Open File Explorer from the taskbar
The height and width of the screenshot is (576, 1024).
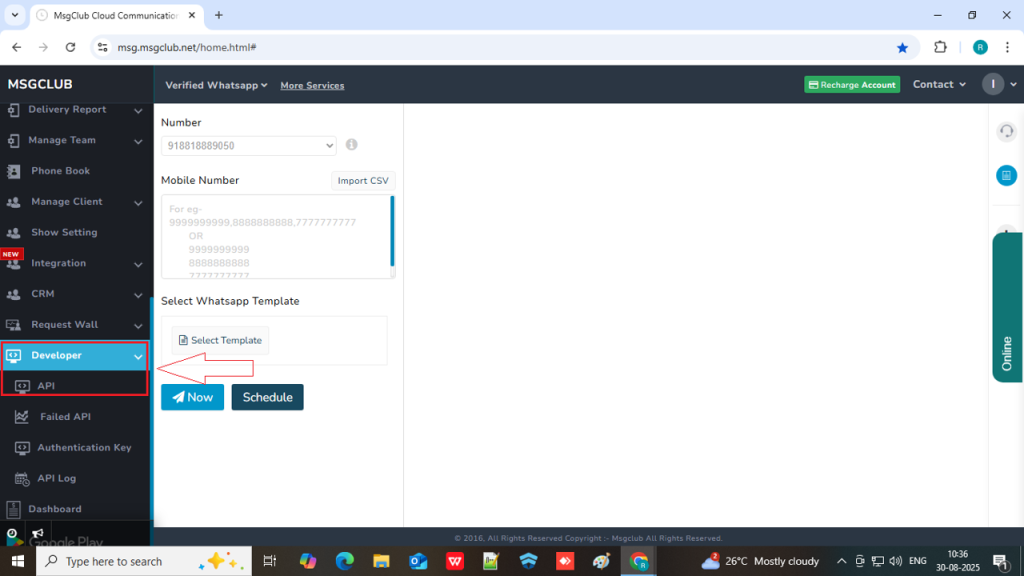381,561
